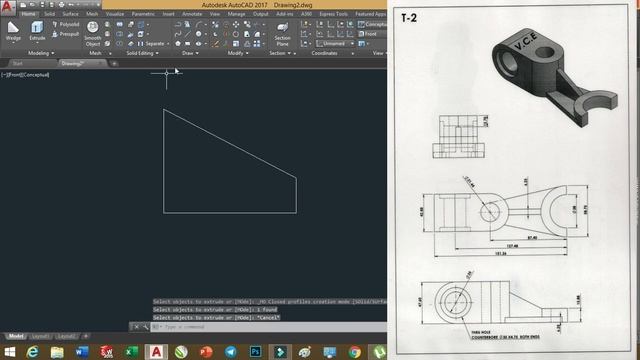
Task: Open the Conceptual visual style dropdown
Action: [x=372, y=24]
